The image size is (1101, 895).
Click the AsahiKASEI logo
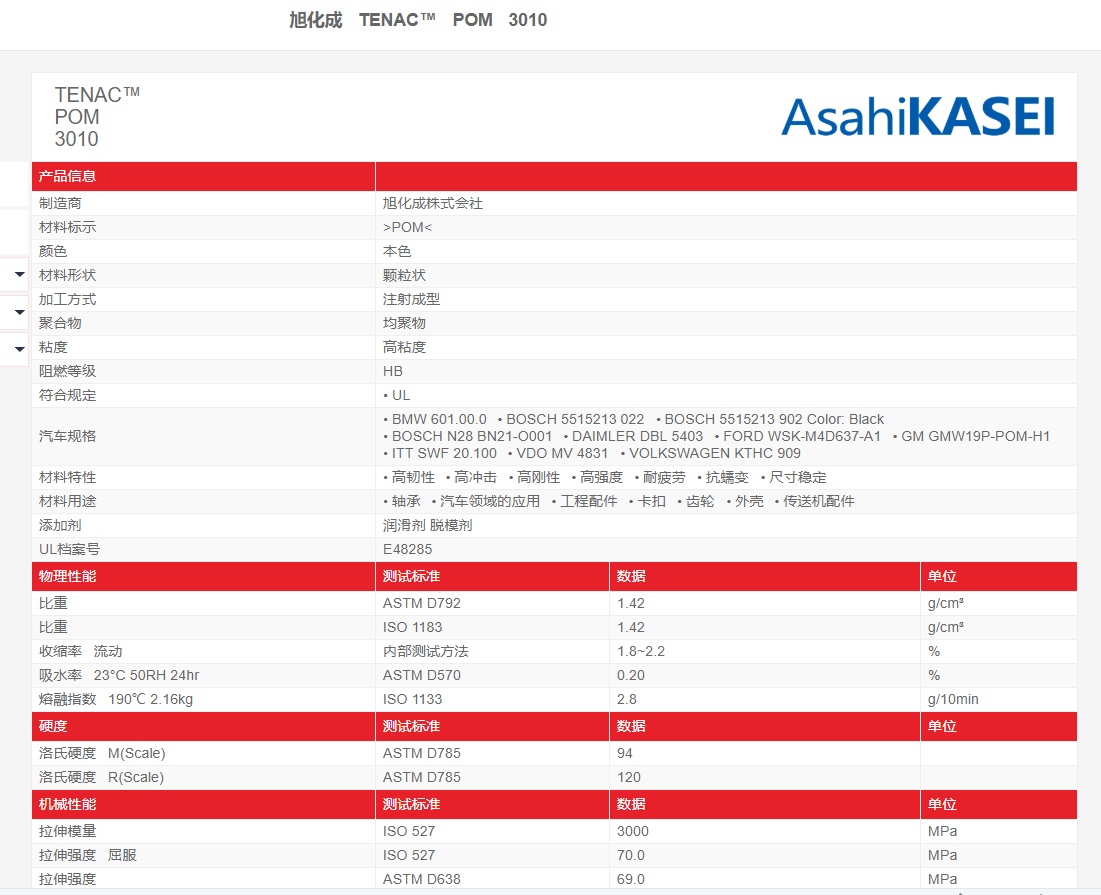(x=918, y=117)
